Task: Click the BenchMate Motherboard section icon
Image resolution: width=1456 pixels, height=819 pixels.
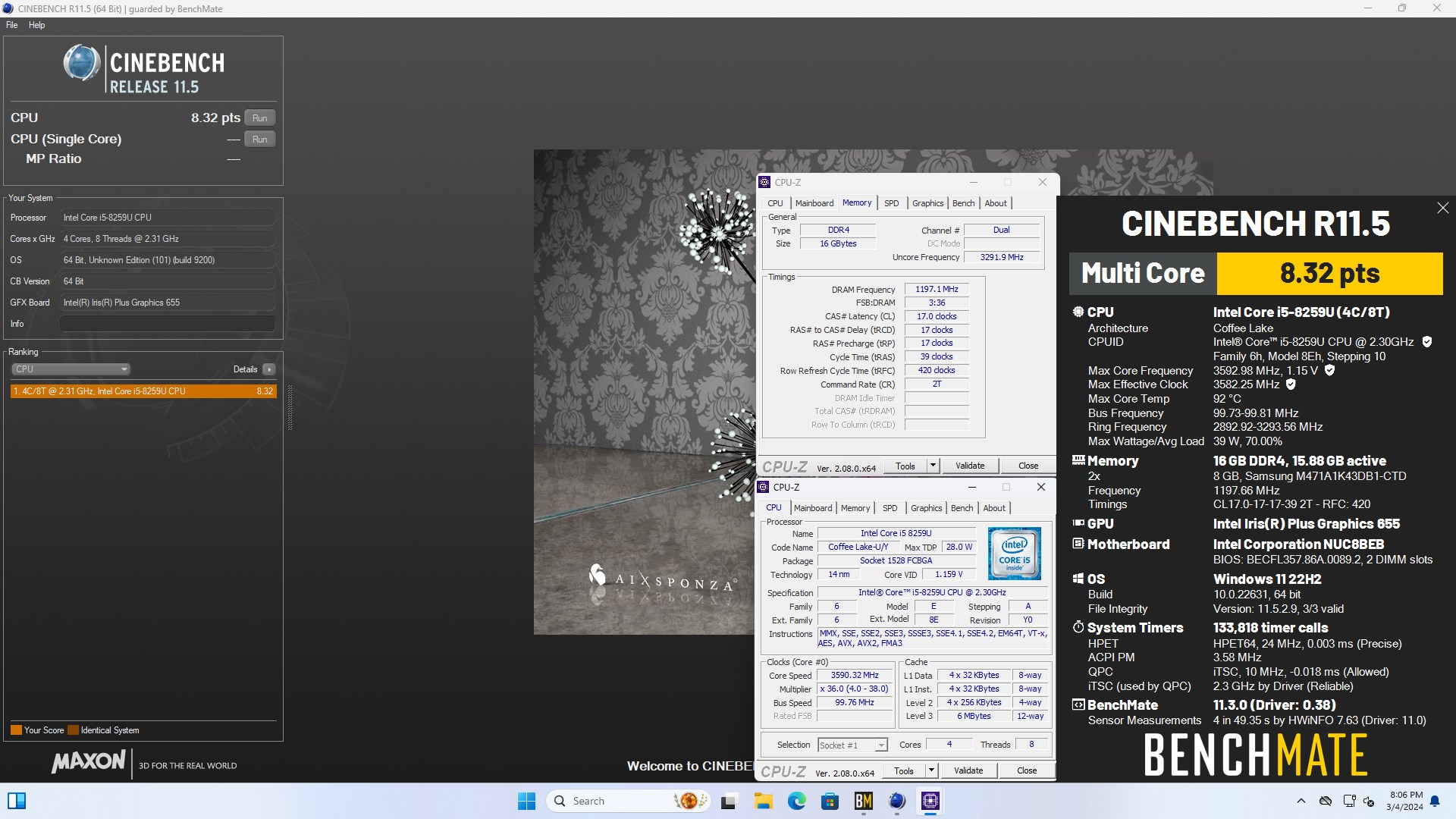Action: tap(1078, 544)
